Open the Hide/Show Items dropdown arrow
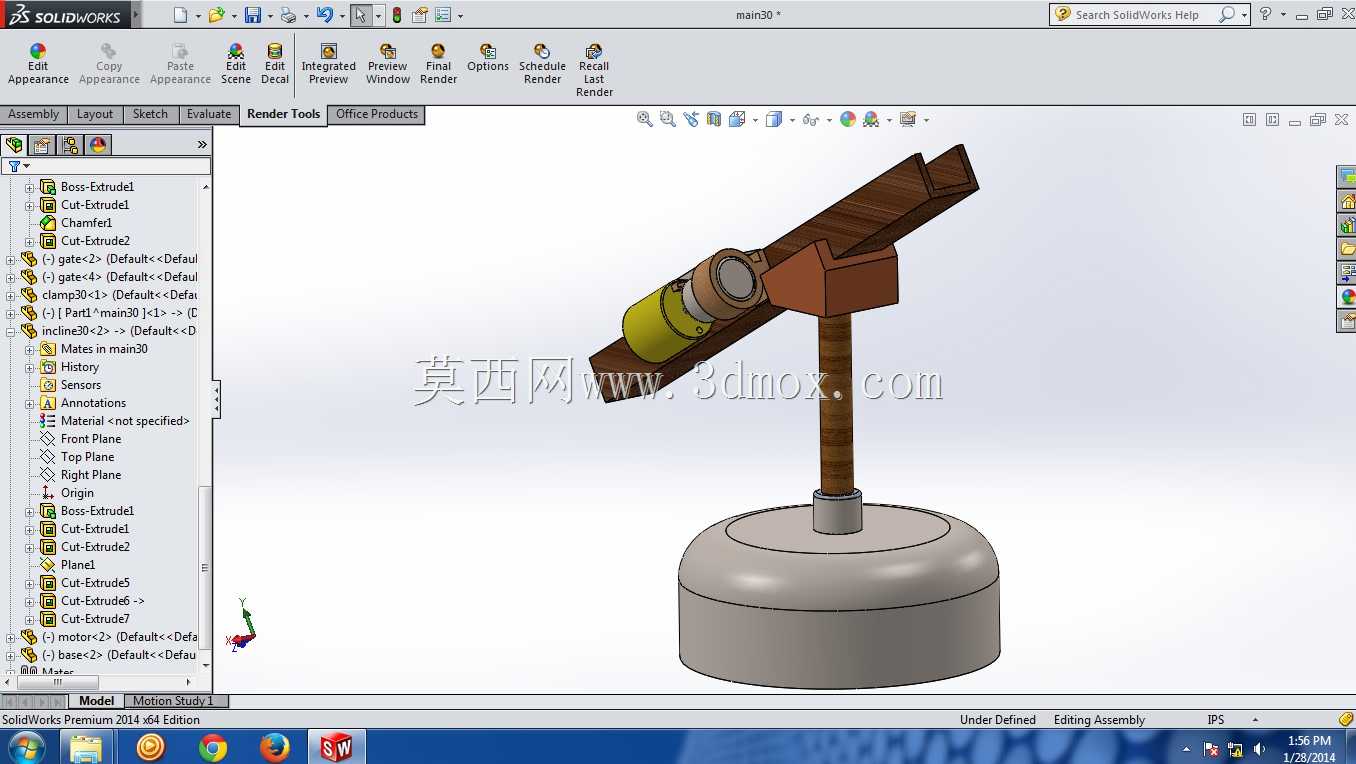 click(x=829, y=120)
